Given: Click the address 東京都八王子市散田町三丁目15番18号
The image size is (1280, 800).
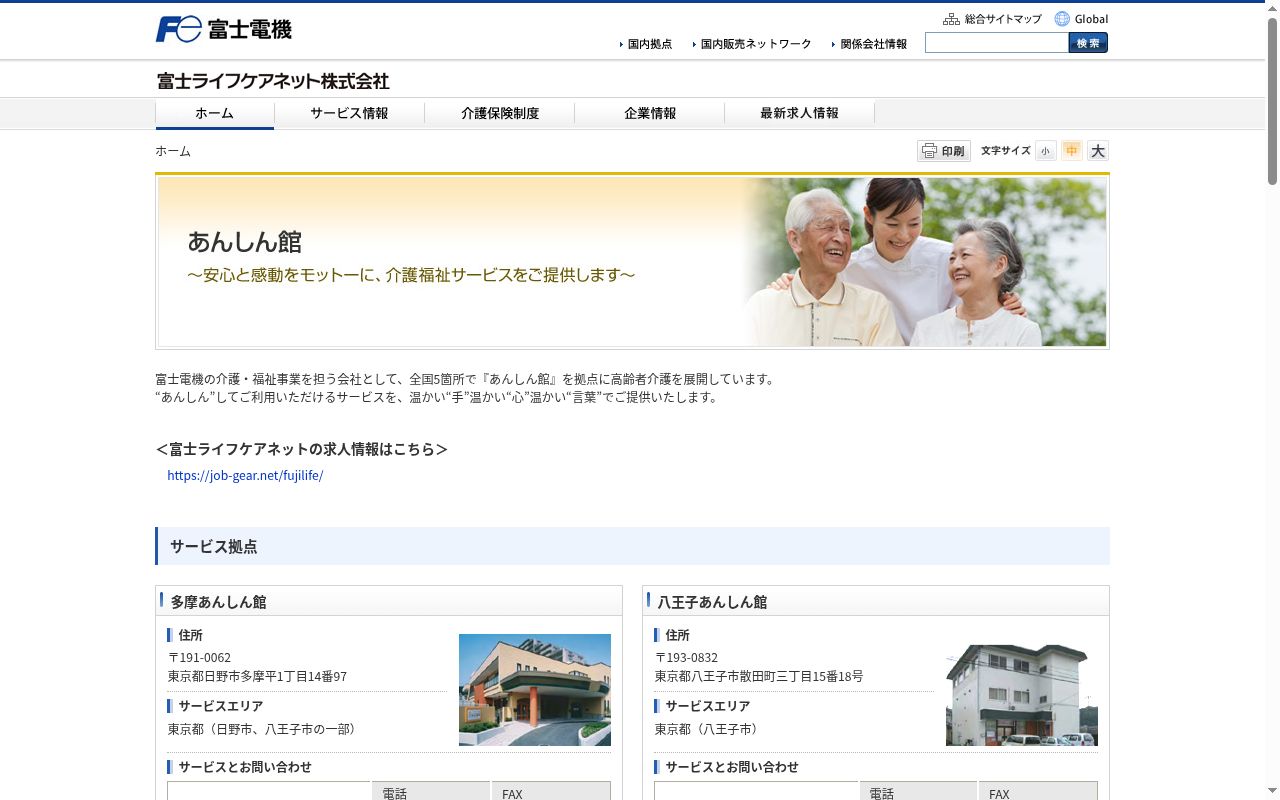Looking at the screenshot, I should point(759,676).
